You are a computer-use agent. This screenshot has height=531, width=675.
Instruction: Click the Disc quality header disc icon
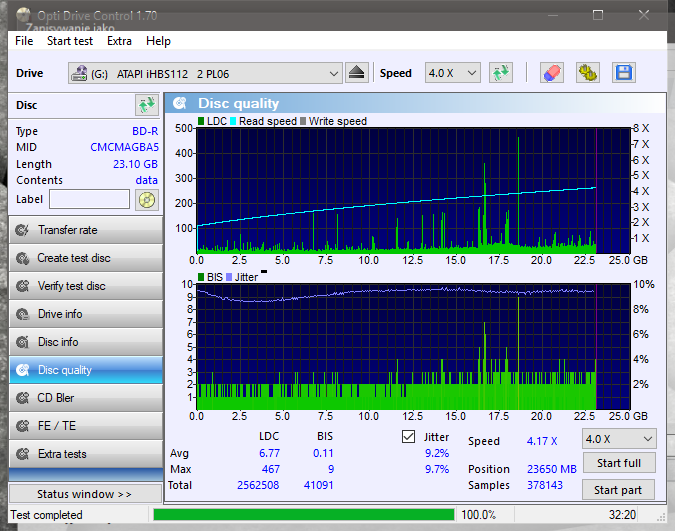click(180, 103)
